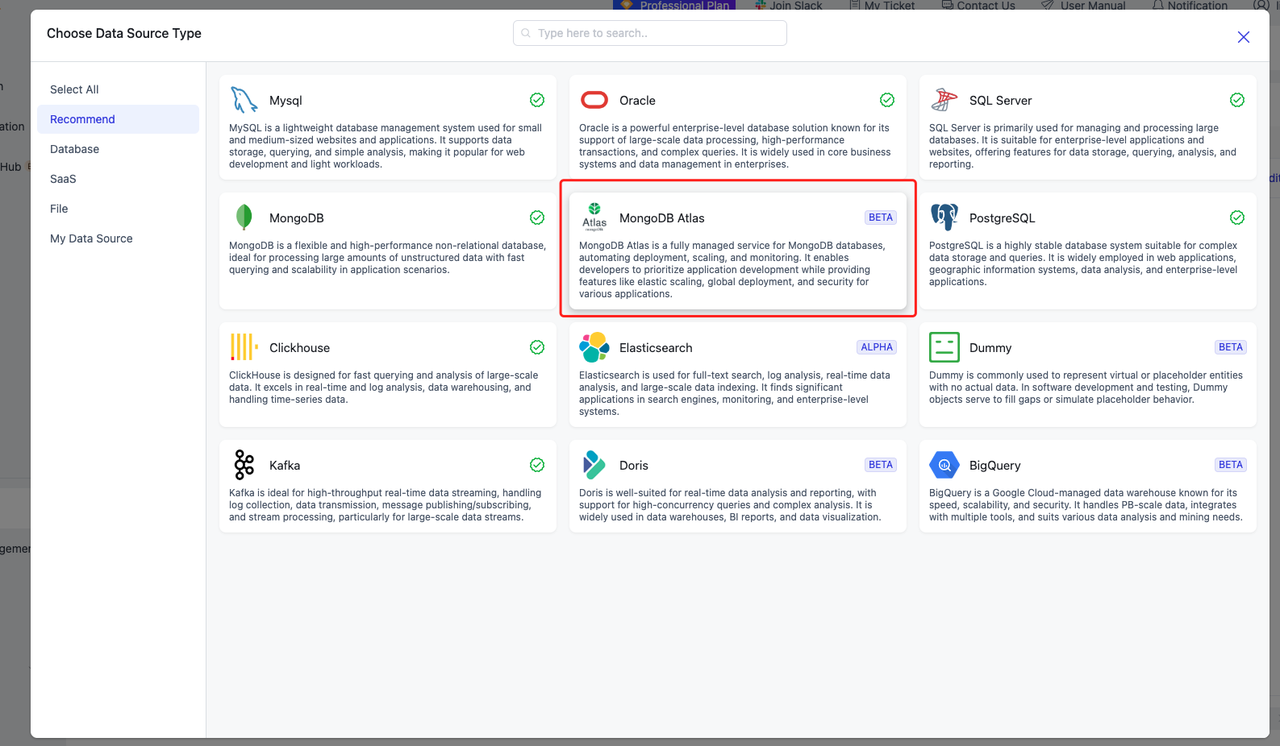
Task: Click Join Slack in background page header
Action: pyautogui.click(x=789, y=5)
